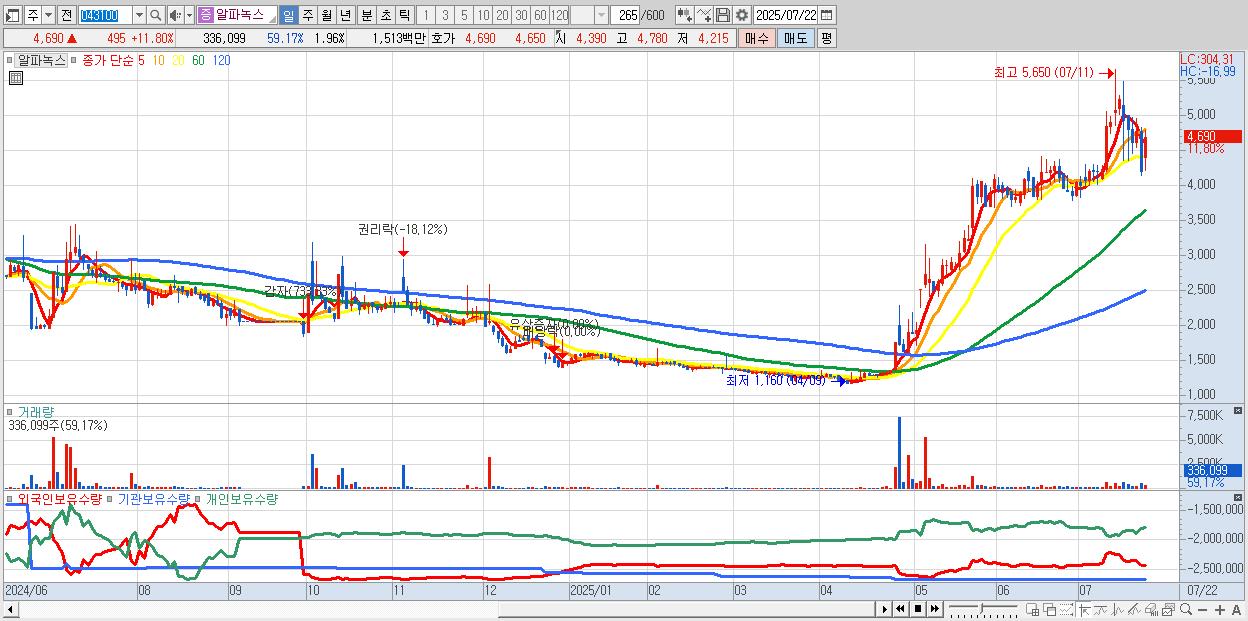1248x621 pixels.
Task: Click the scroll-left arrow on the bottom chart scrollbar
Action: (11, 609)
